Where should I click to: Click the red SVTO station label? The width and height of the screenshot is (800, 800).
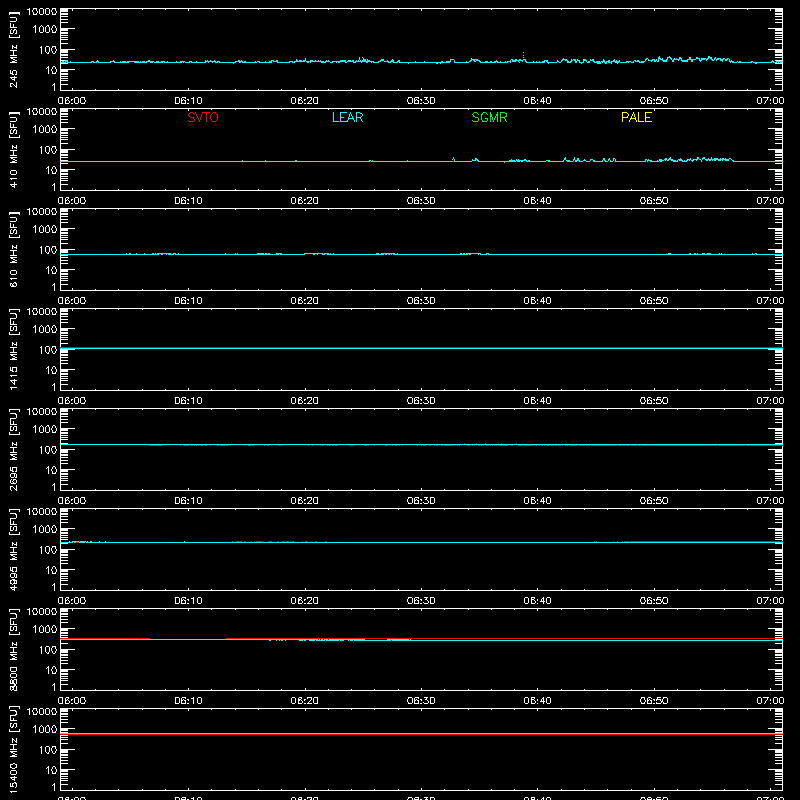pyautogui.click(x=203, y=117)
